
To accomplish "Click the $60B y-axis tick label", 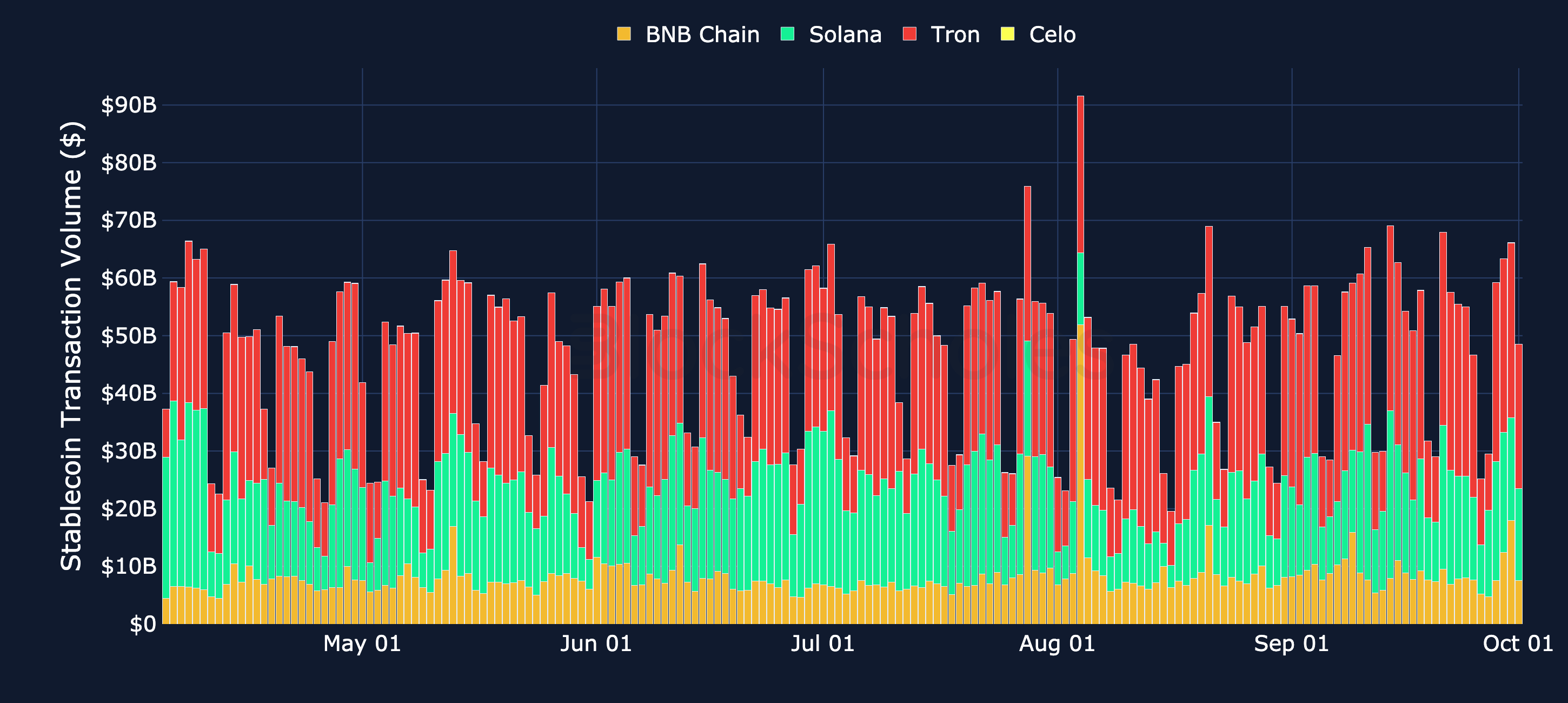I will point(129,278).
